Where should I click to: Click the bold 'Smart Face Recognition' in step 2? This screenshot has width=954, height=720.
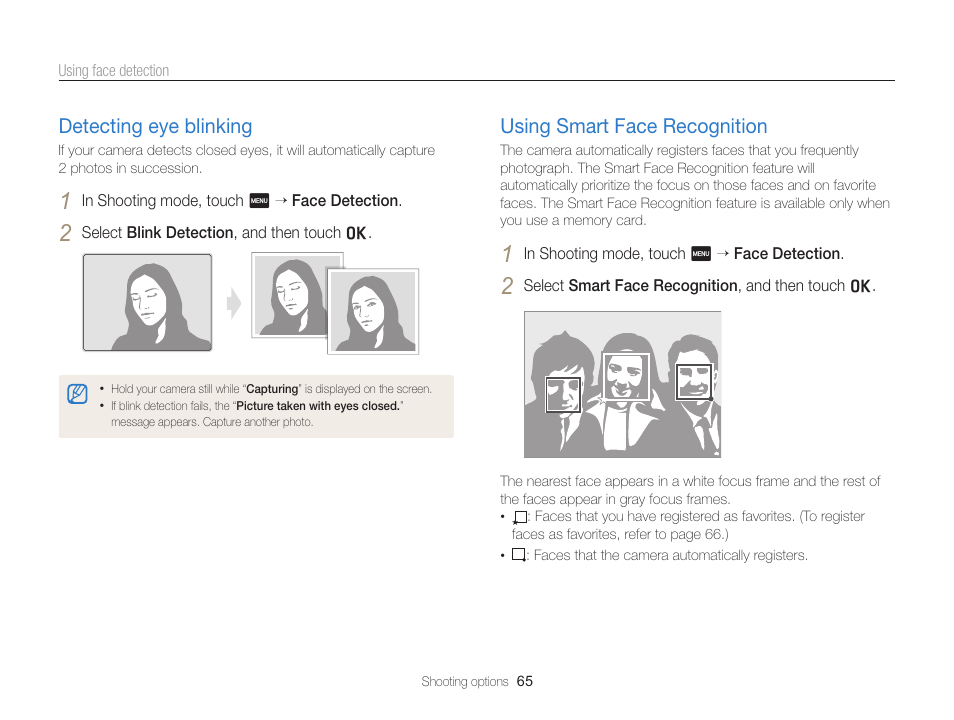[x=653, y=286]
